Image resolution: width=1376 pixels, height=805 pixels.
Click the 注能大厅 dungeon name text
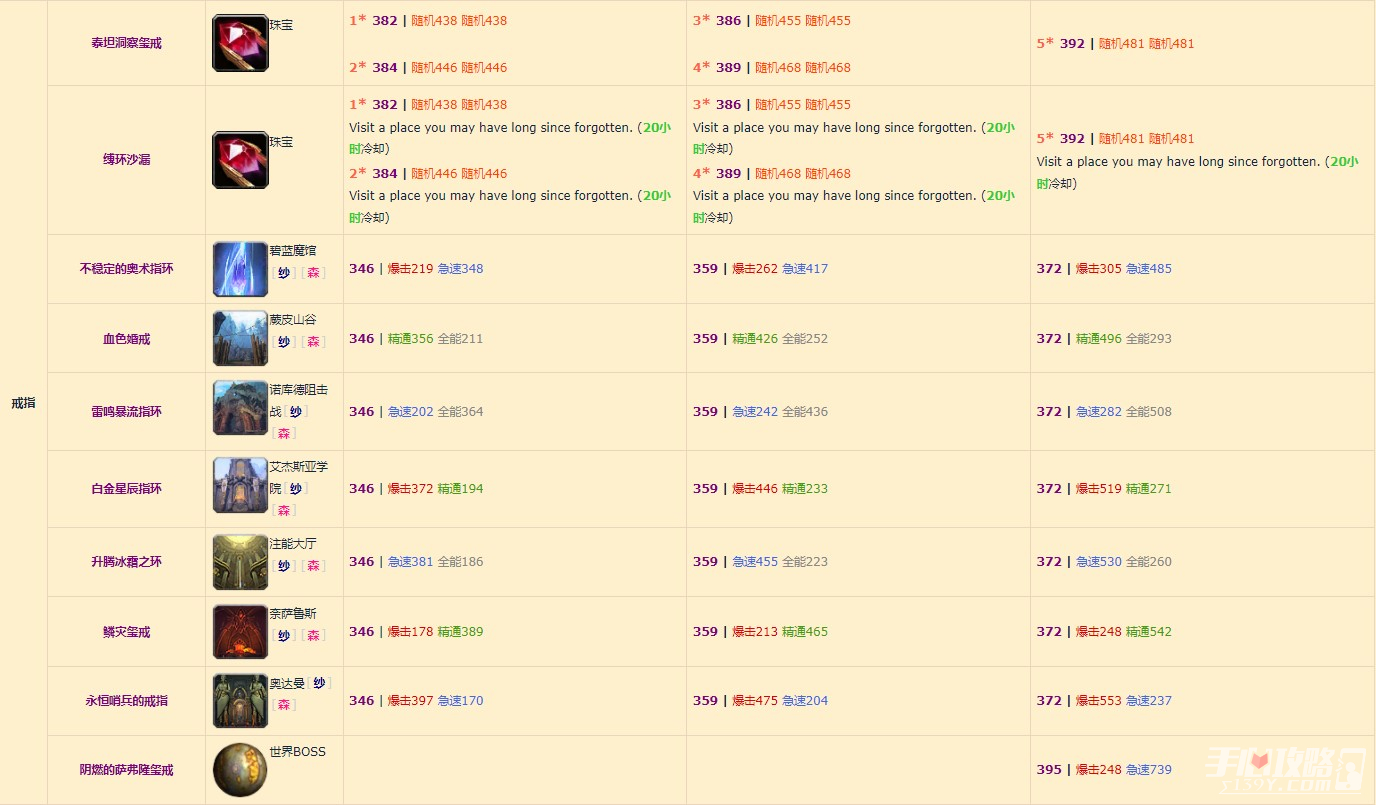click(293, 543)
